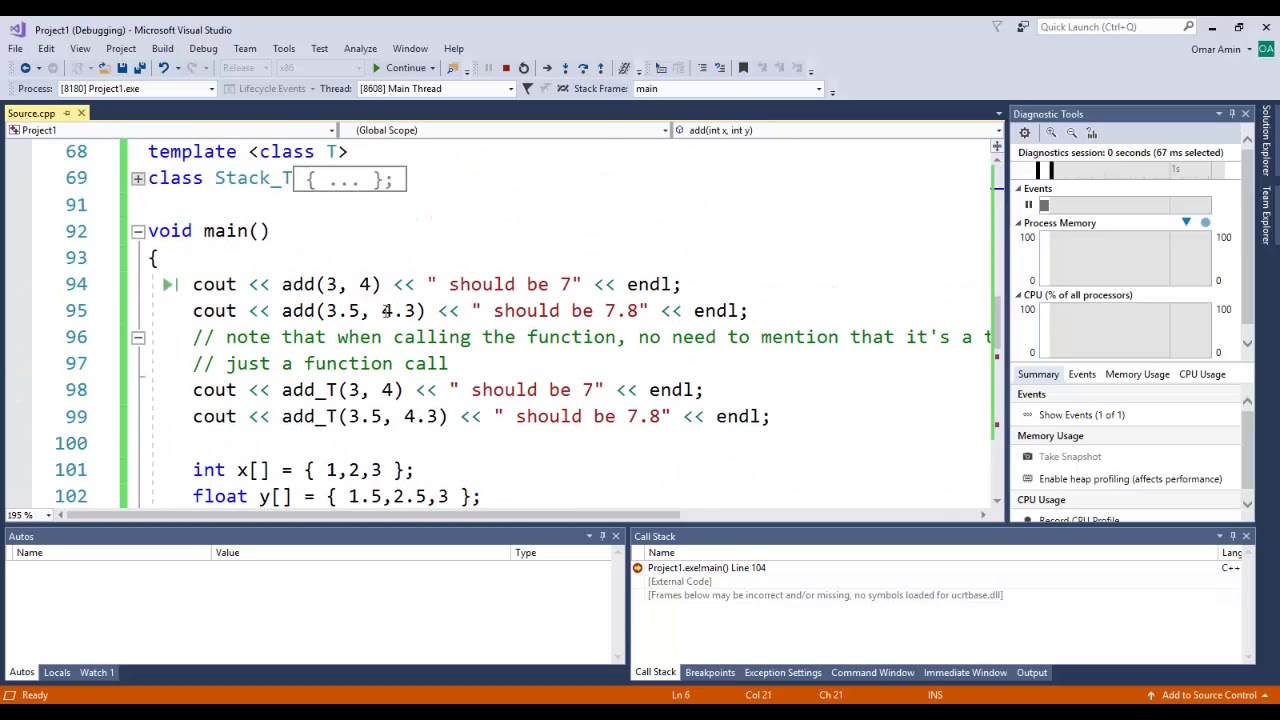Open the Tools menu

pyautogui.click(x=284, y=48)
